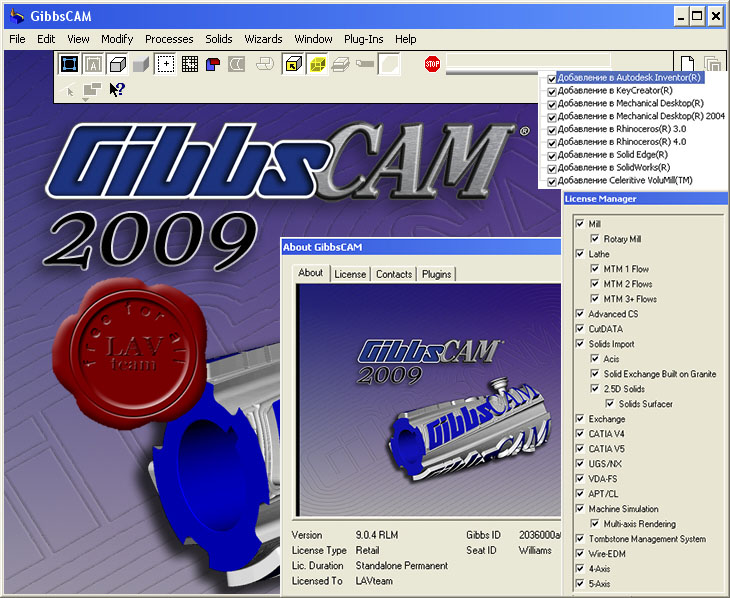The image size is (730, 598).
Task: Click the framed letter A toolbar icon
Action: point(93,64)
